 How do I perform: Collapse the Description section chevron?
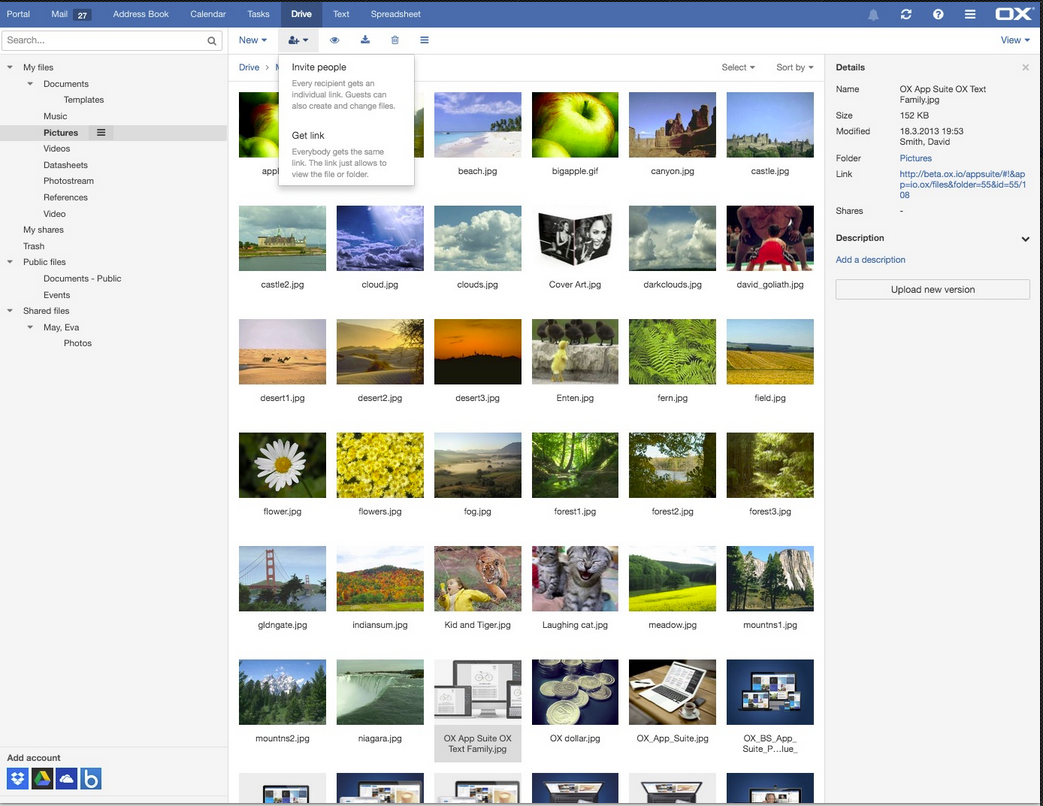coord(1025,239)
